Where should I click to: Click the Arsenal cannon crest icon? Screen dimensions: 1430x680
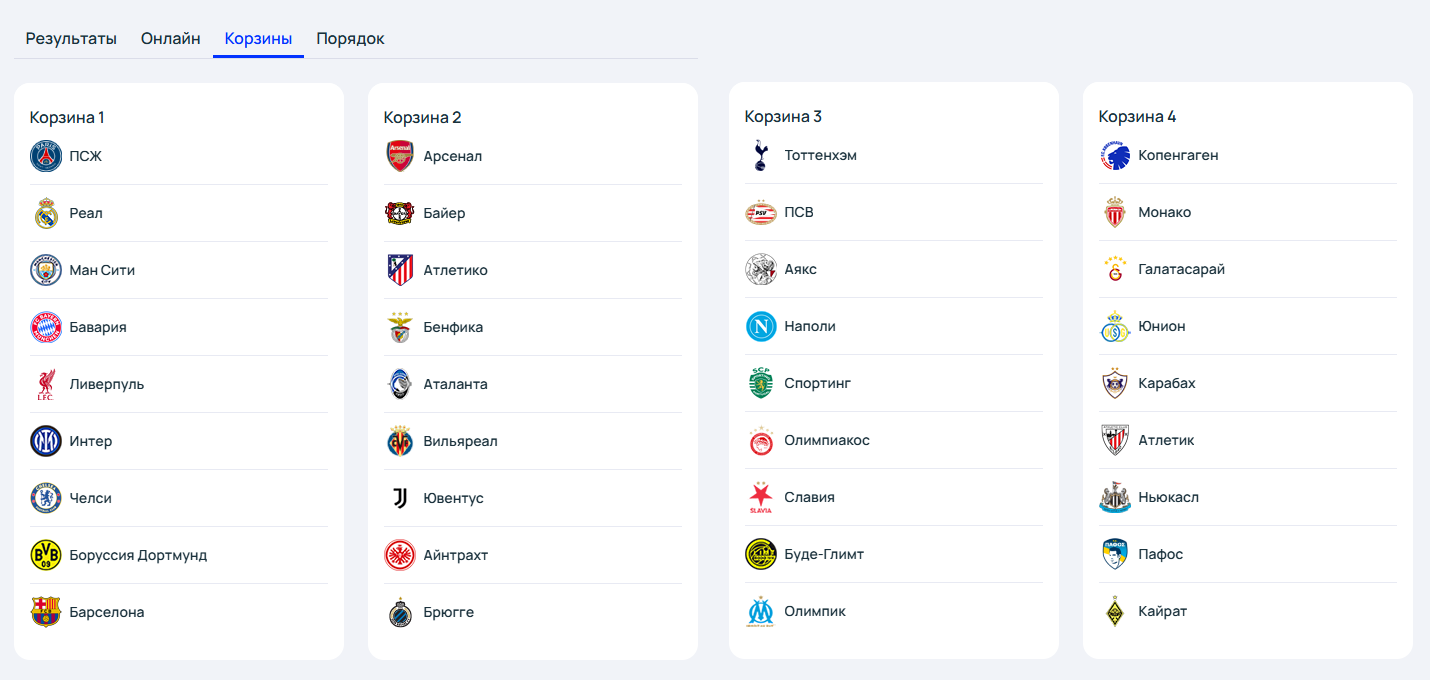pyautogui.click(x=400, y=157)
